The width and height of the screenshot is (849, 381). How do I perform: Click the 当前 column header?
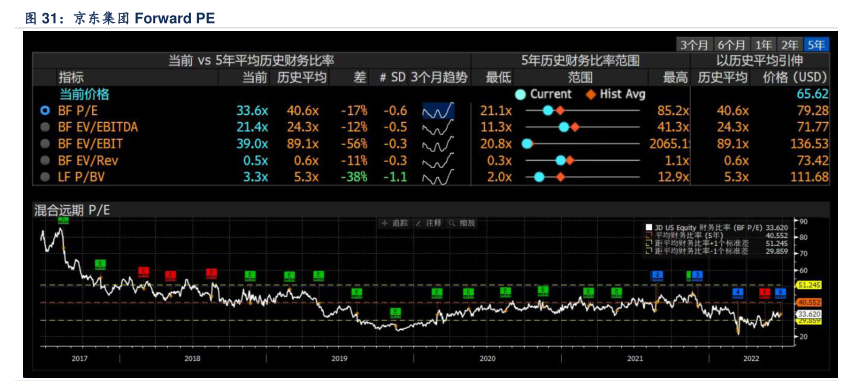click(x=254, y=77)
